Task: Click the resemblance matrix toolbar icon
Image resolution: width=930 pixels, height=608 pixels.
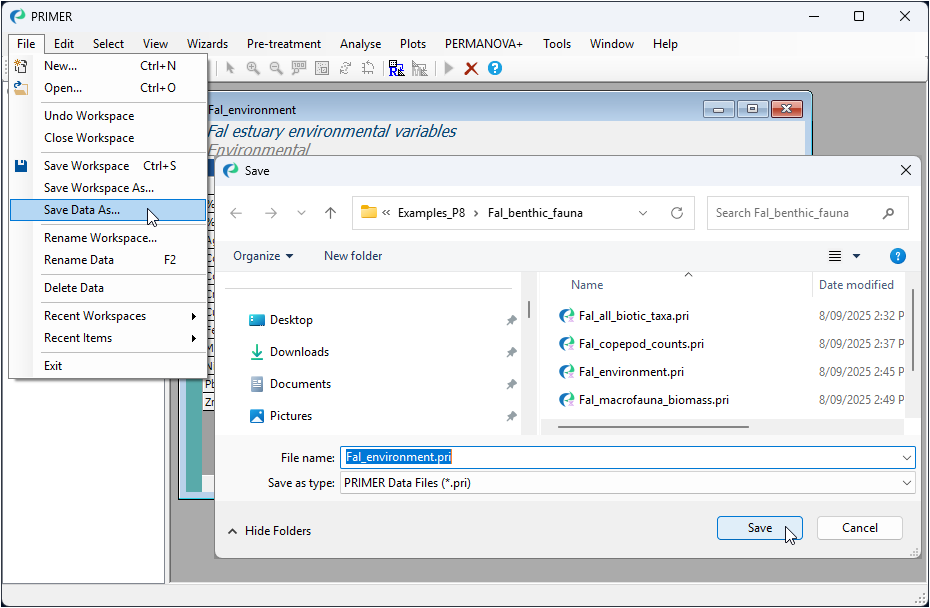Action: pos(397,68)
